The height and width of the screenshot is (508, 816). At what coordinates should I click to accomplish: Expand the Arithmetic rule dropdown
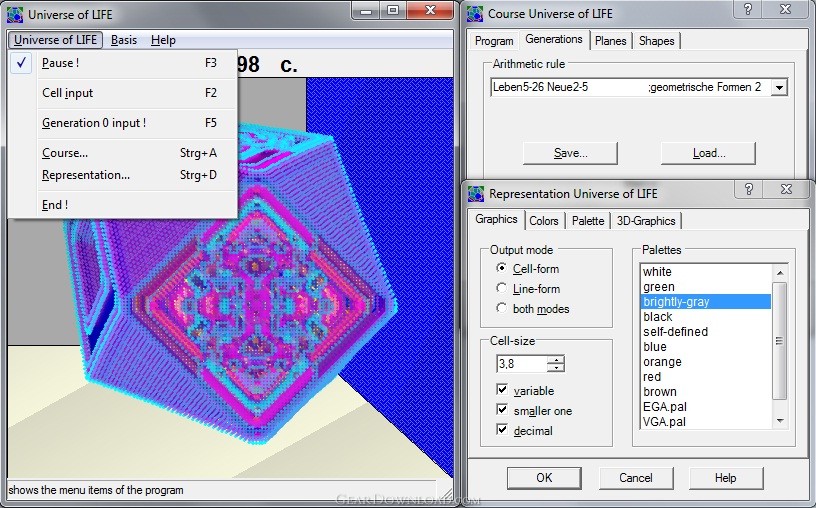pyautogui.click(x=779, y=88)
